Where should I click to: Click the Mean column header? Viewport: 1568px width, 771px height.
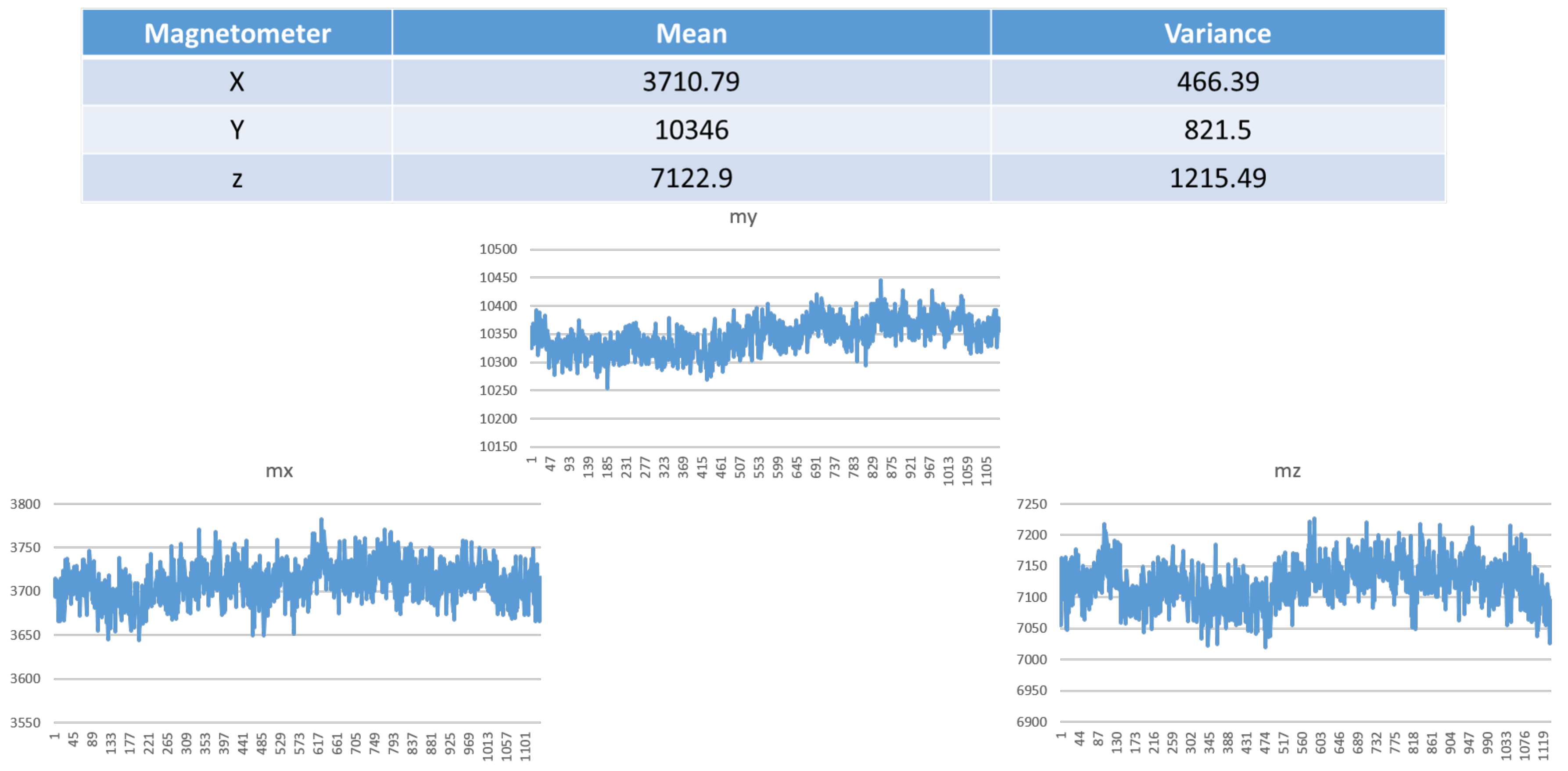691,33
